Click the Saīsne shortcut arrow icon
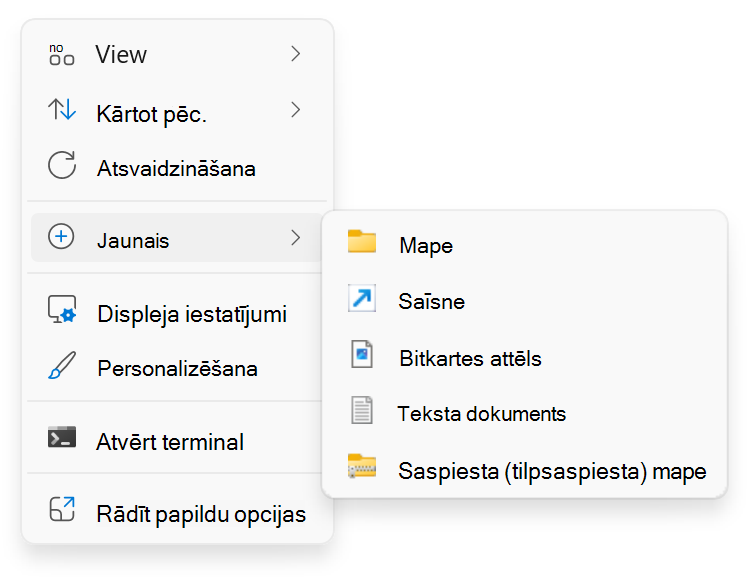Screen dimensions: 756x577 point(362,298)
